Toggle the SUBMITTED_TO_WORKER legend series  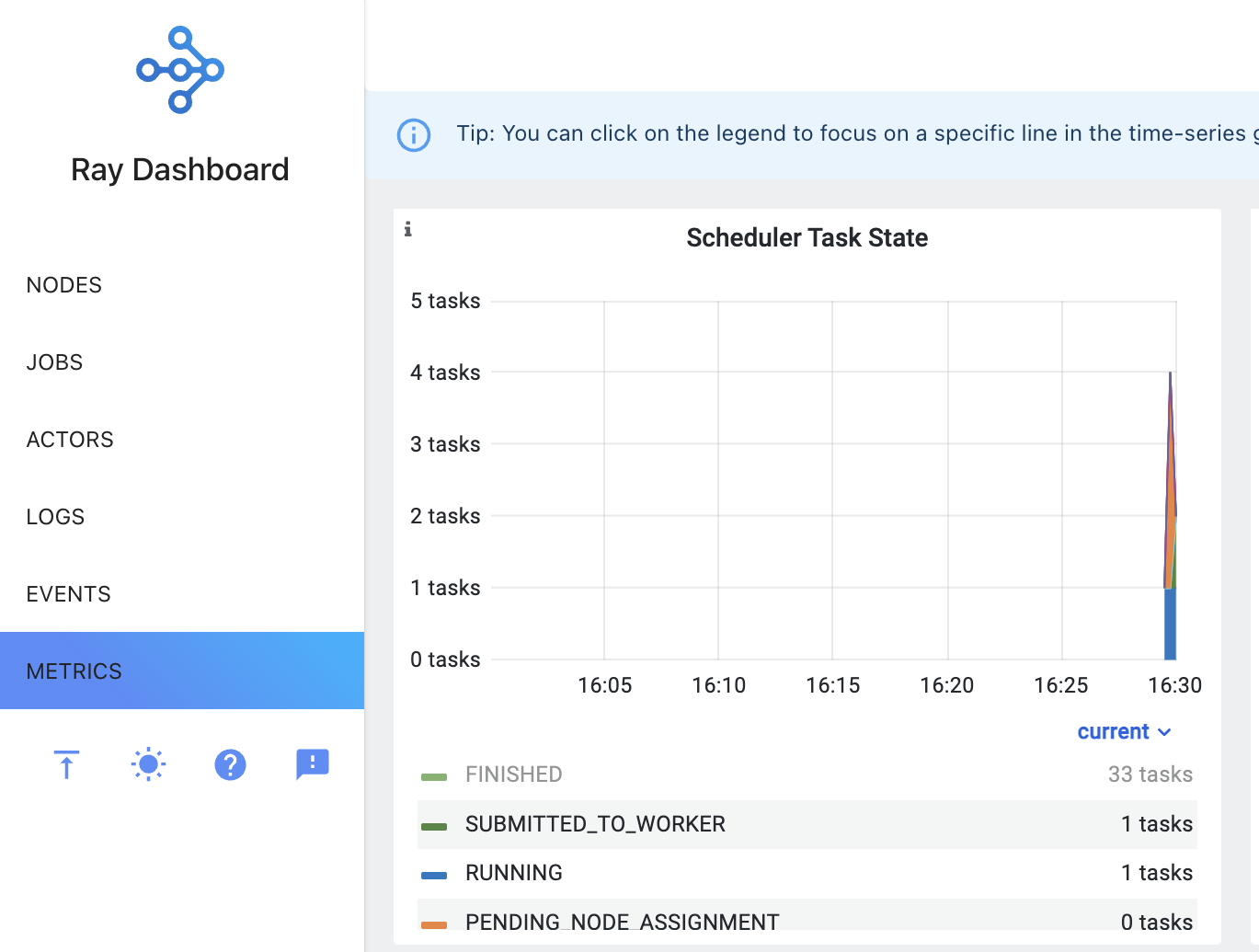(595, 824)
